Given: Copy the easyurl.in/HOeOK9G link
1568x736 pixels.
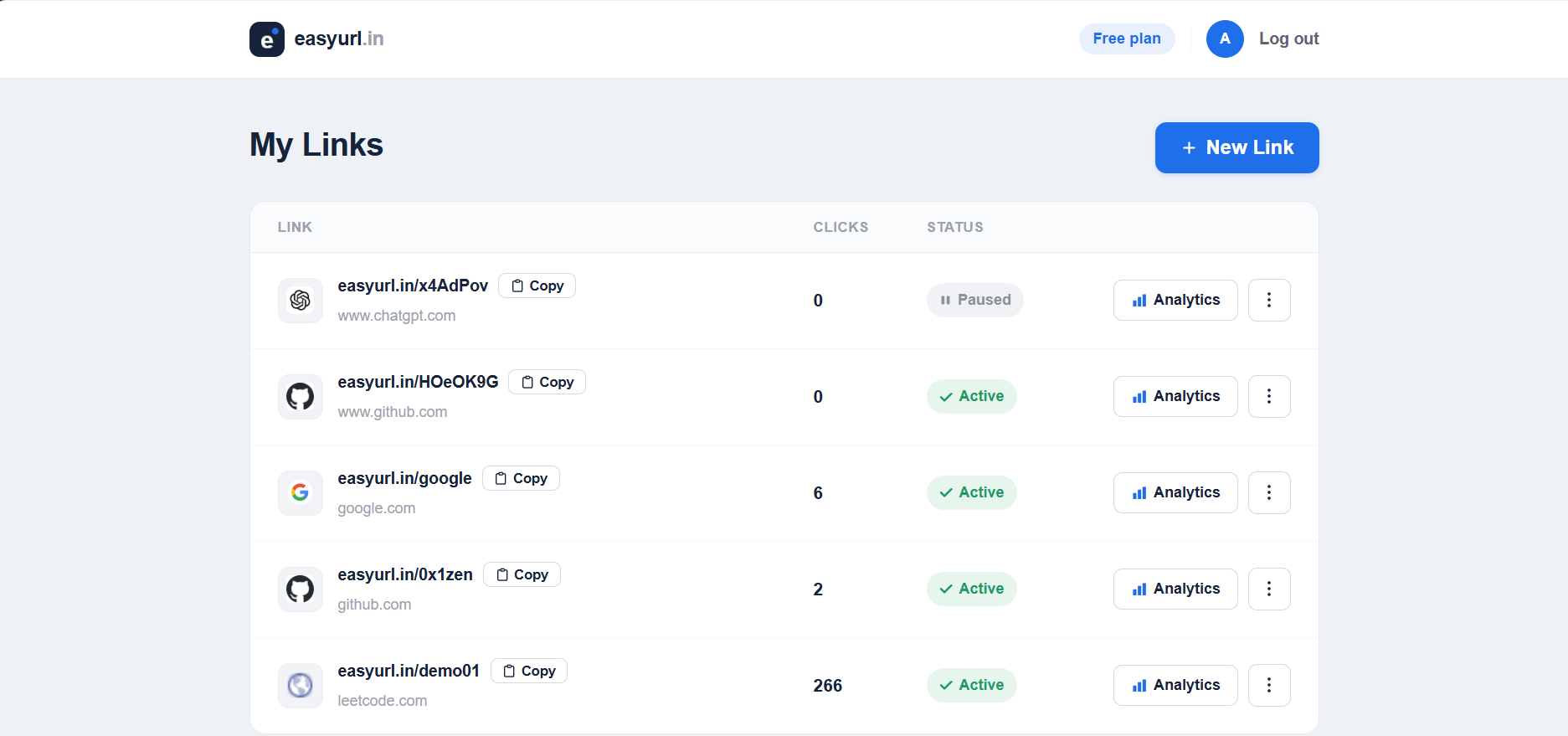Looking at the screenshot, I should coord(547,382).
